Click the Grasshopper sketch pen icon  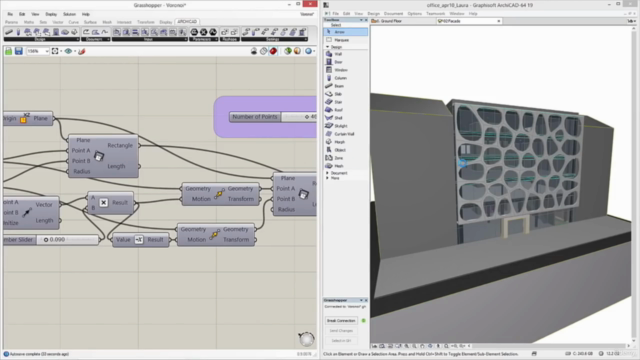(x=82, y=51)
